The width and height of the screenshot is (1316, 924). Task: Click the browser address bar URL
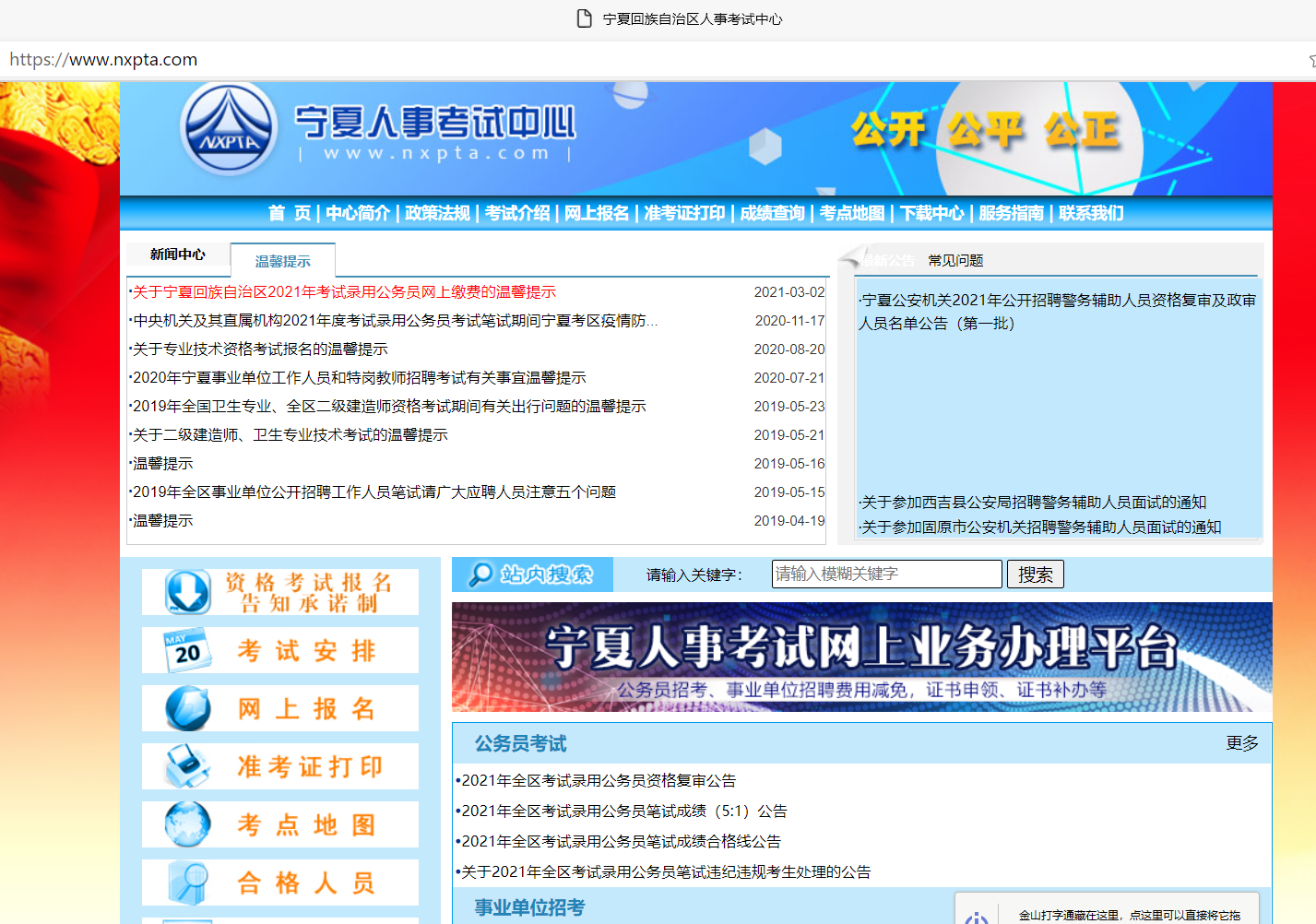[x=103, y=60]
